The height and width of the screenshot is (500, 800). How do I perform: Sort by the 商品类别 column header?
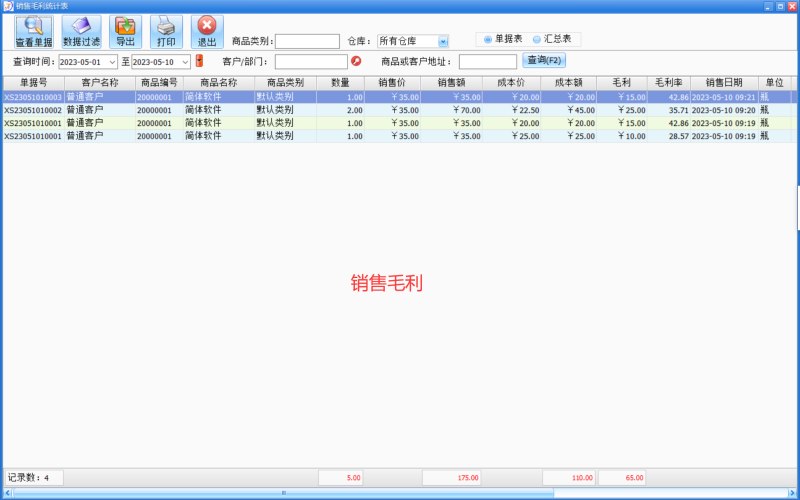pyautogui.click(x=286, y=83)
